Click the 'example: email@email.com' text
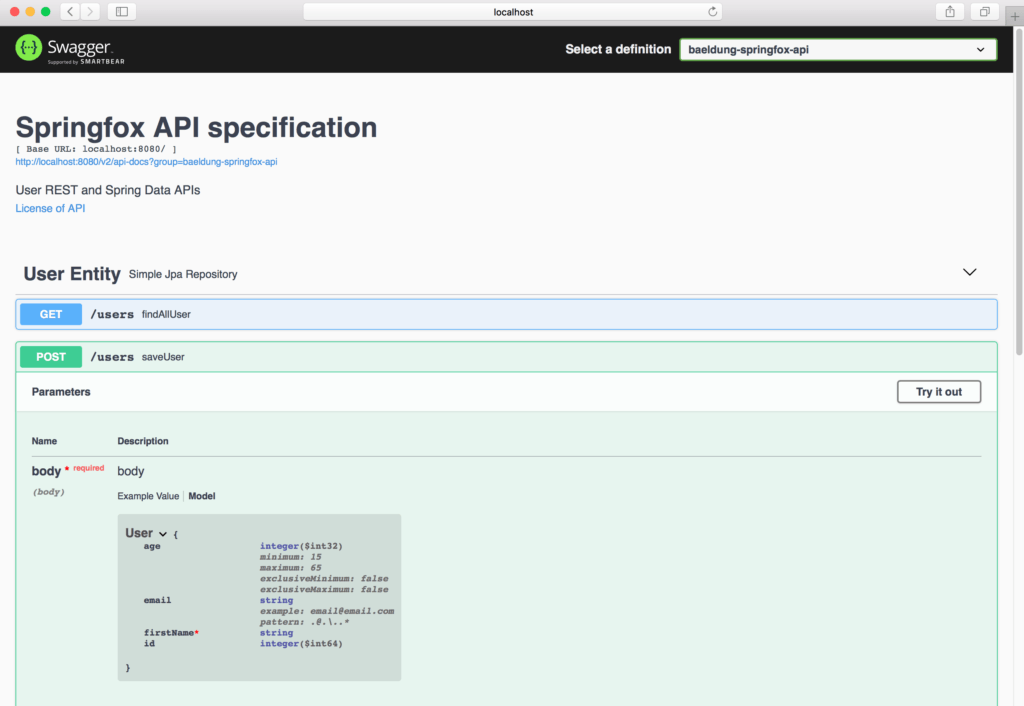This screenshot has height=706, width=1024. 327,611
